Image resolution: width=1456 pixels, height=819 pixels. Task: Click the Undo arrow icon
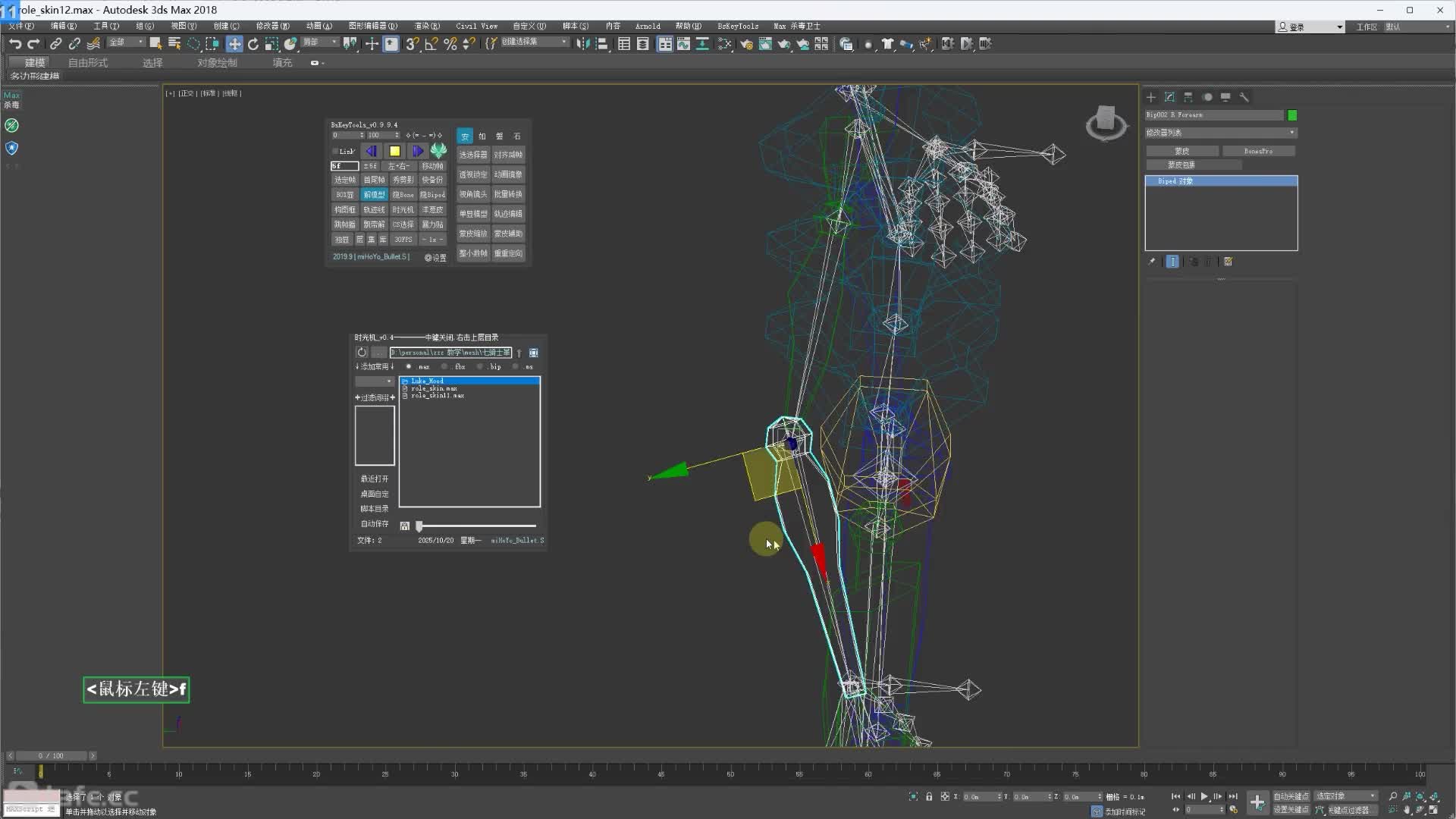[14, 44]
